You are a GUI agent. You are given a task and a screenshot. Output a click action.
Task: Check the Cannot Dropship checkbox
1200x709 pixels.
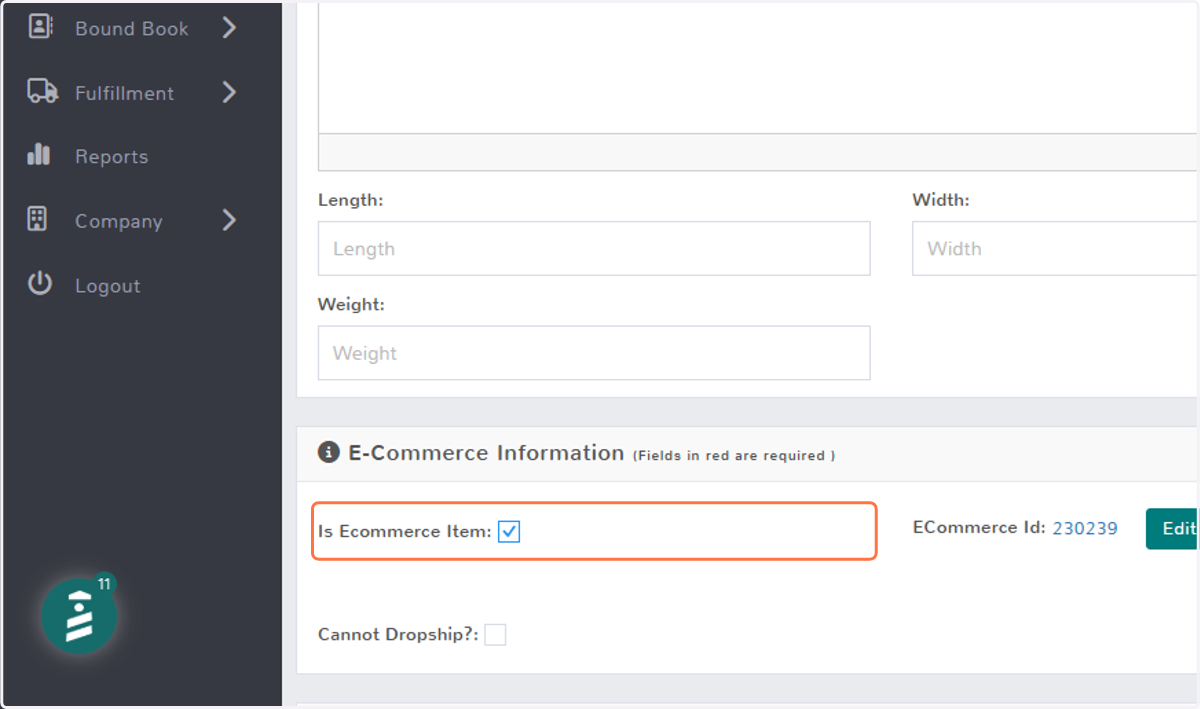[495, 634]
